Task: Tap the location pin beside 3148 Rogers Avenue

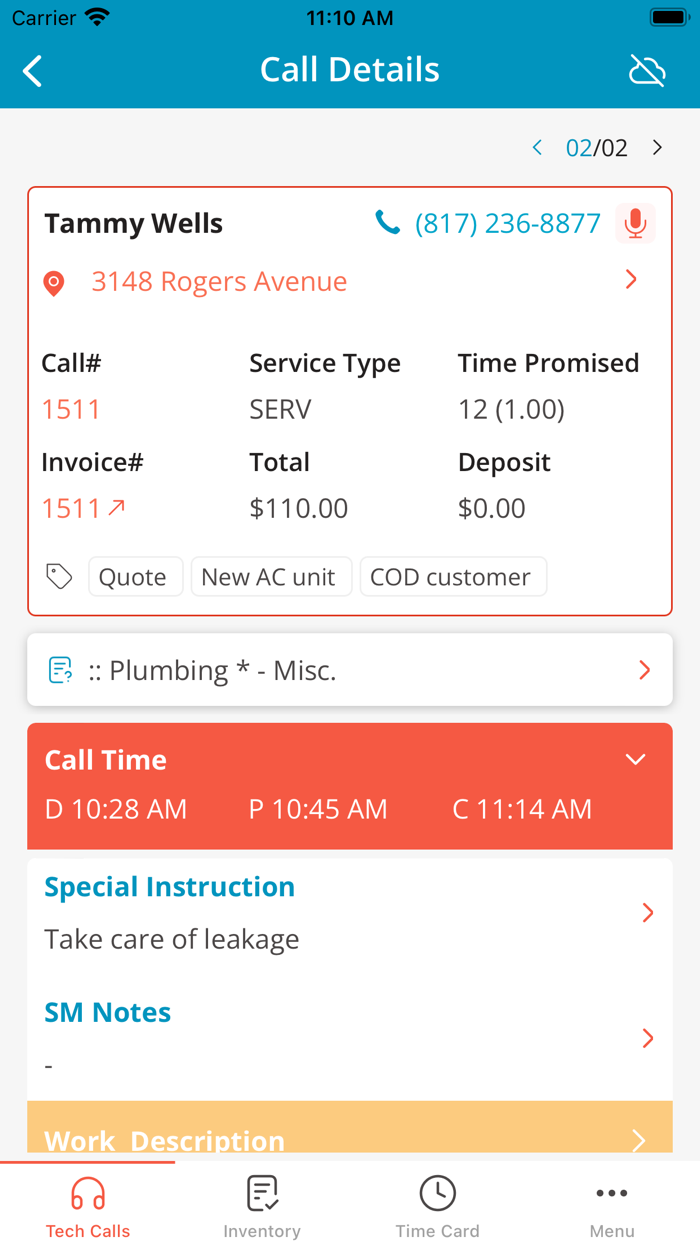Action: (x=55, y=282)
